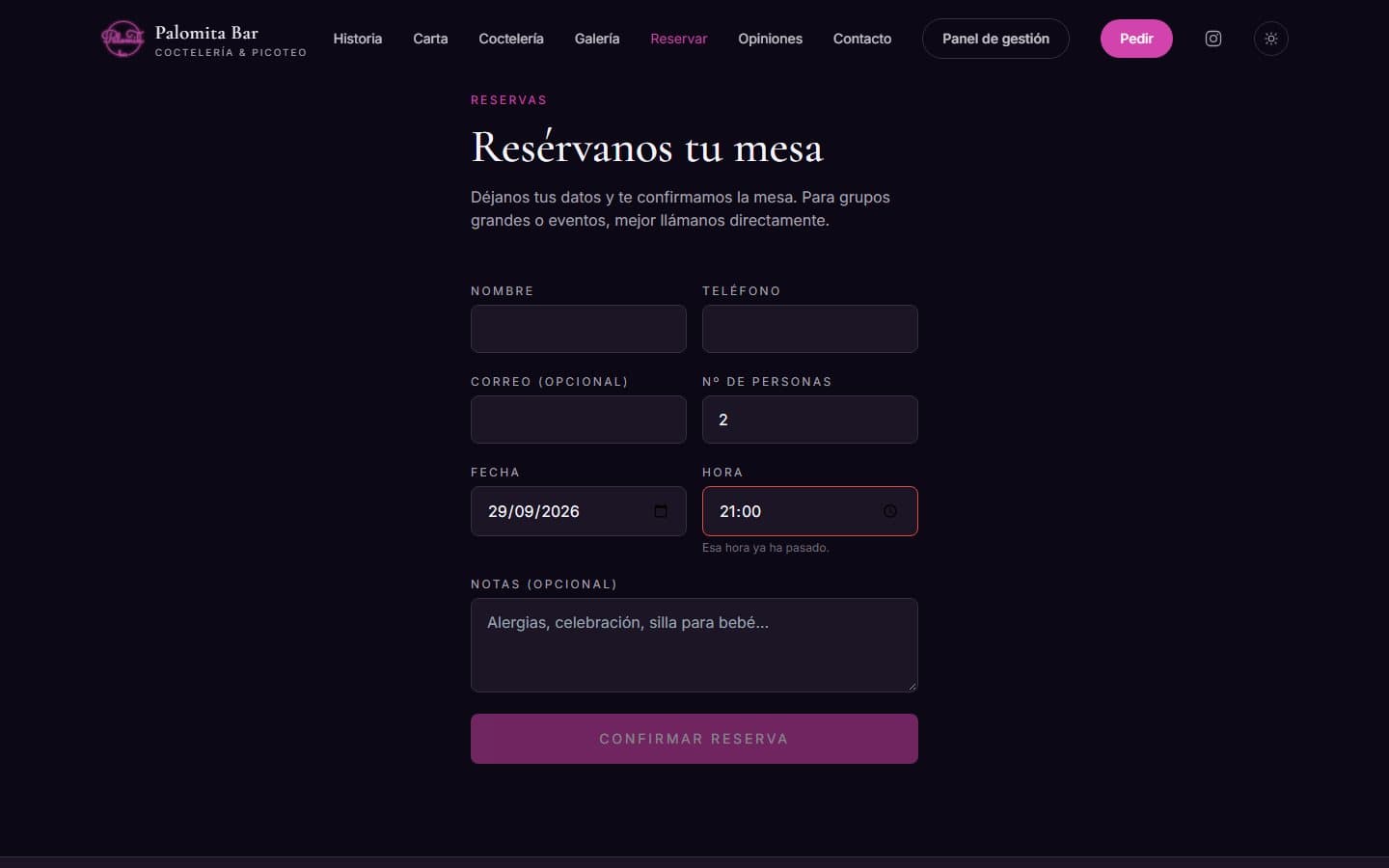Navigate to Coctelería
Image resolution: width=1389 pixels, height=868 pixels.
(x=511, y=39)
